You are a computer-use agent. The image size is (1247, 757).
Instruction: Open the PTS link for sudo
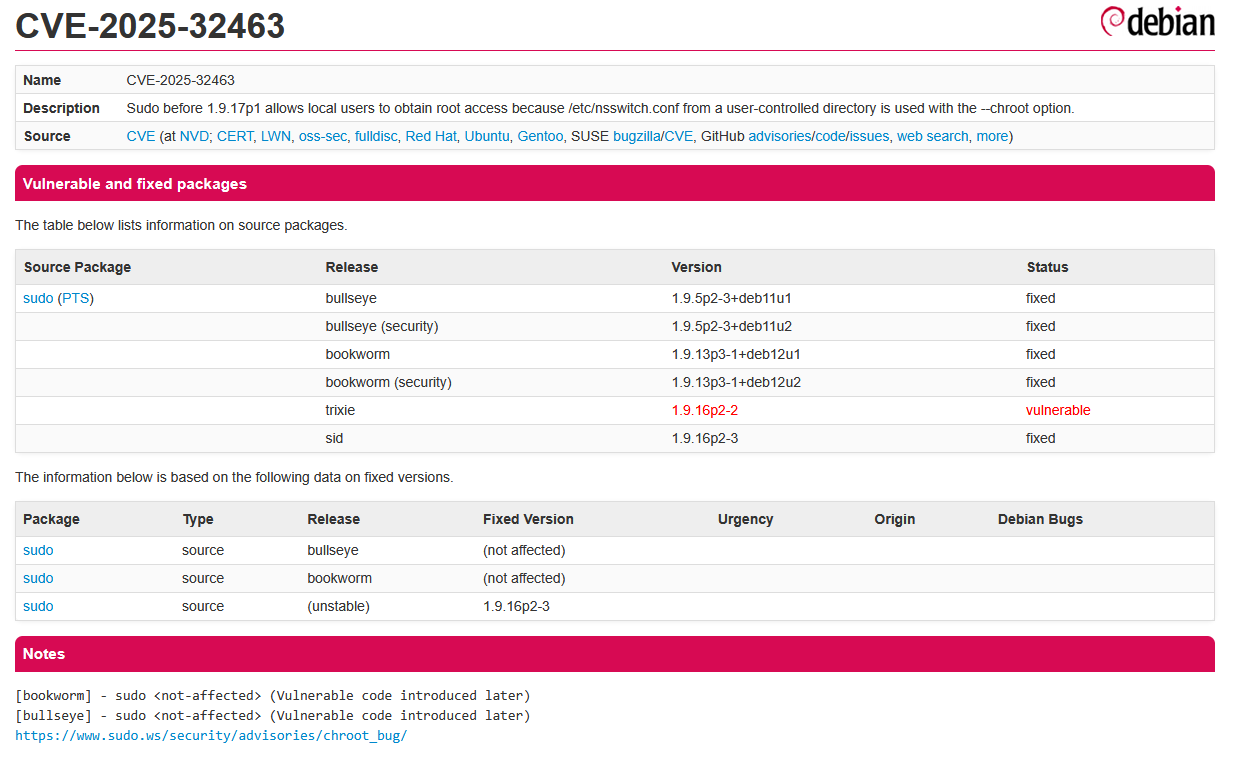(x=75, y=298)
